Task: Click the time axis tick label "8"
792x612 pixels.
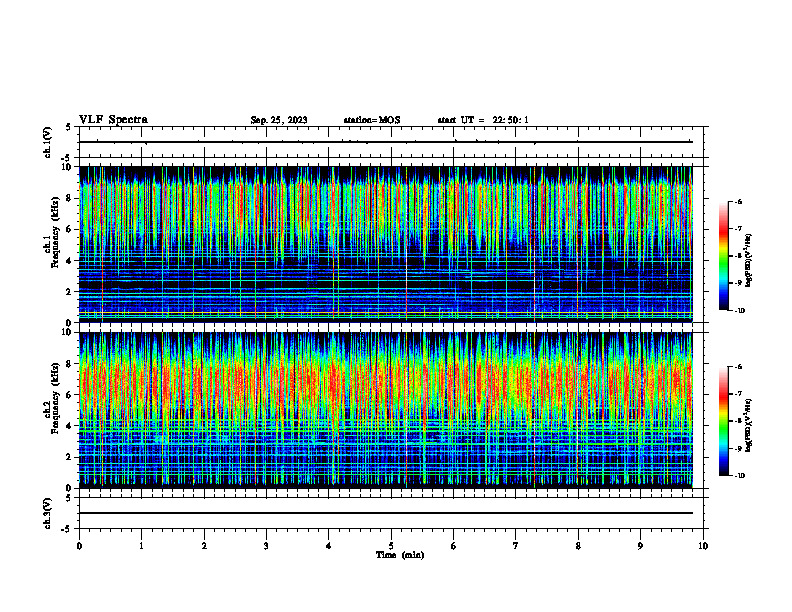Action: (578, 546)
